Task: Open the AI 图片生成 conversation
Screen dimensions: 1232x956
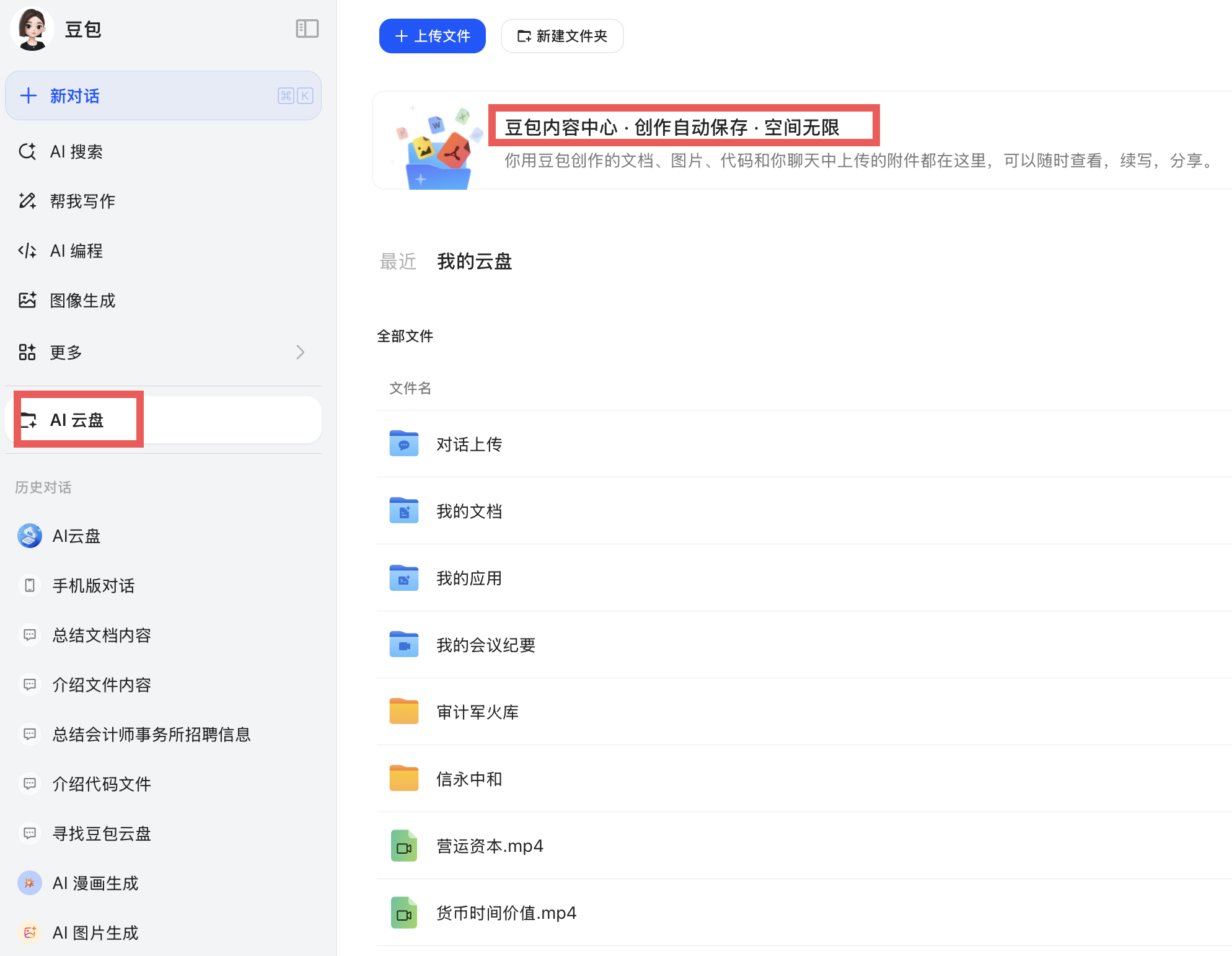Action: (x=163, y=932)
